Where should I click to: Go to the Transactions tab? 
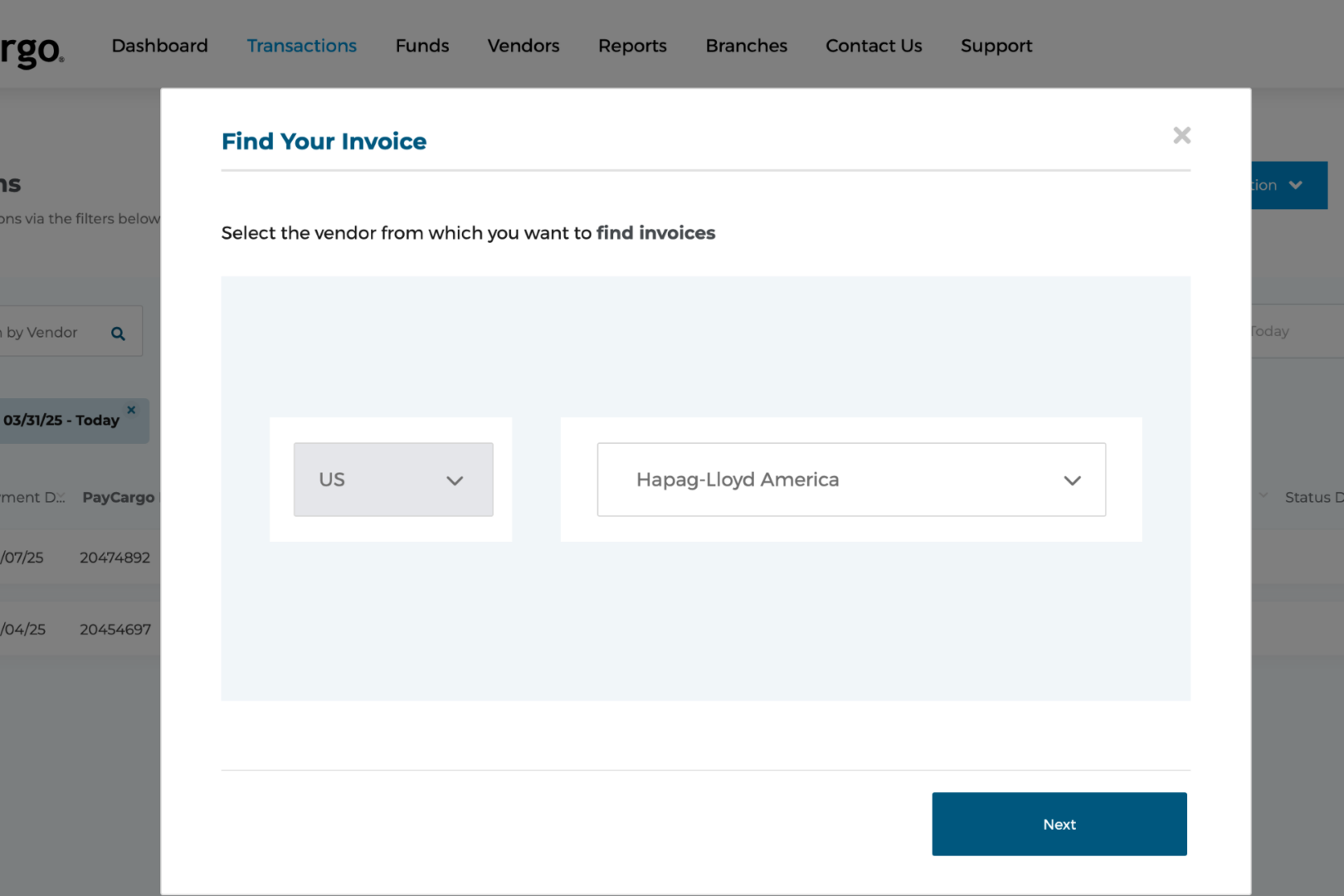click(x=302, y=46)
